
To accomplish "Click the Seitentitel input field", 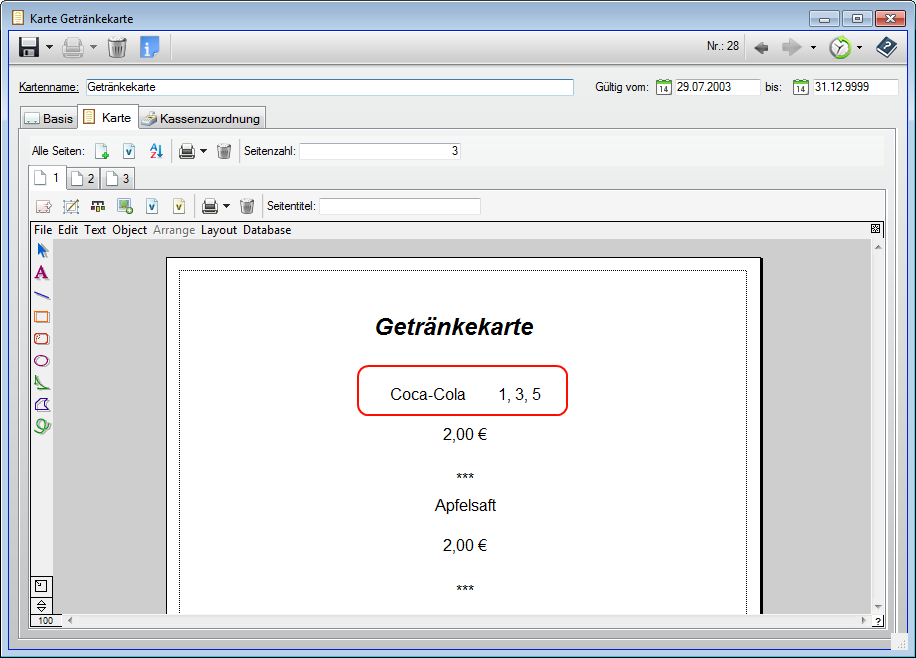I will tap(399, 206).
